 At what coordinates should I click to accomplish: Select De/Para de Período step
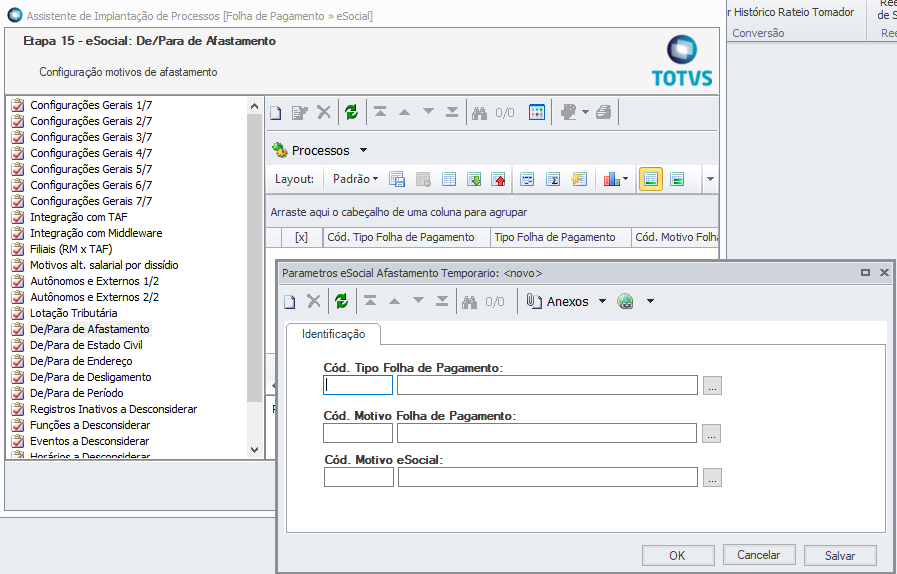[76, 394]
